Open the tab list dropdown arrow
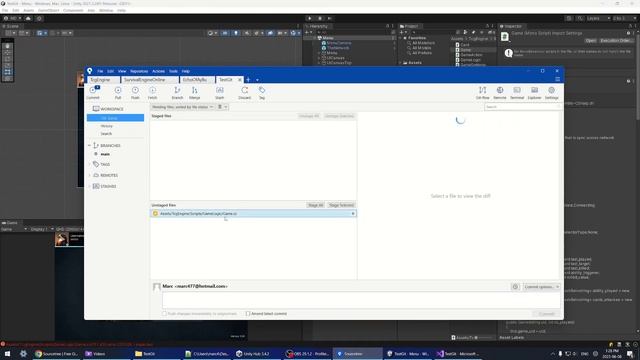The height and width of the screenshot is (360, 640). pyautogui.click(x=257, y=80)
